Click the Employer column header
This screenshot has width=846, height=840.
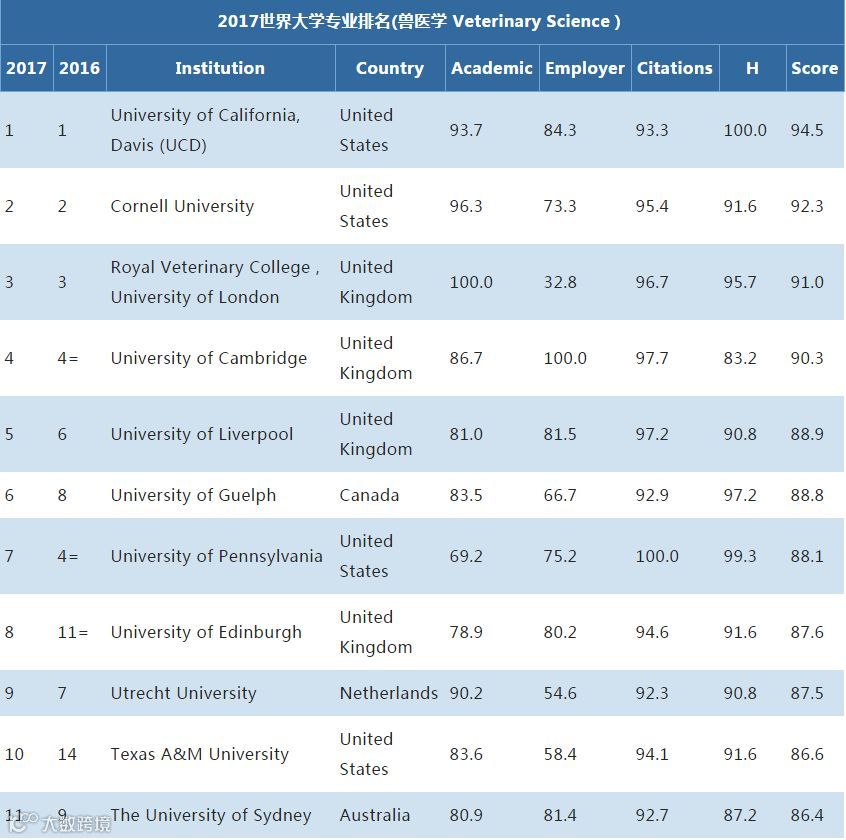585,68
